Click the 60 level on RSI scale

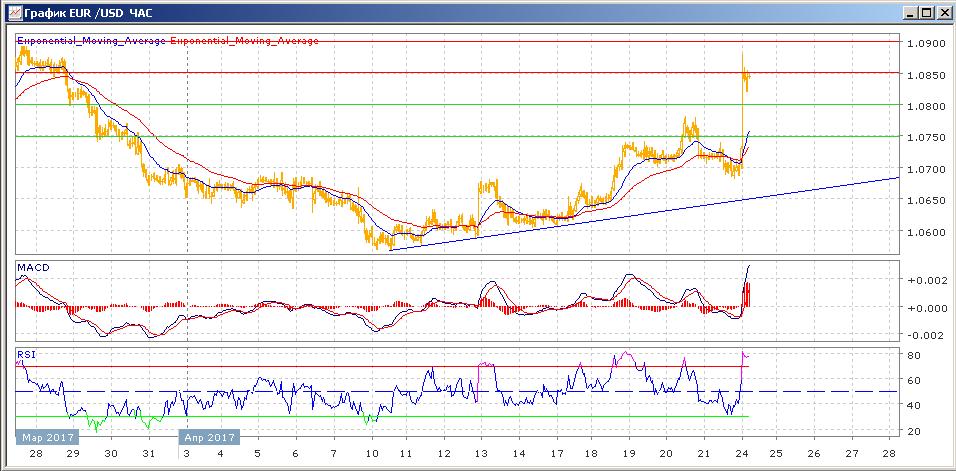[913, 380]
